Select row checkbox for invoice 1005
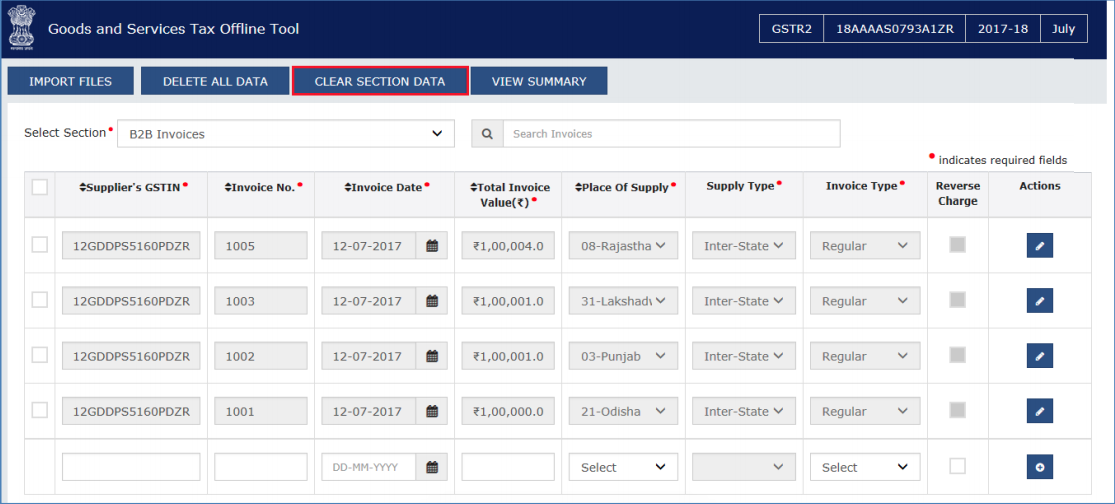1115x504 pixels. click(x=40, y=245)
